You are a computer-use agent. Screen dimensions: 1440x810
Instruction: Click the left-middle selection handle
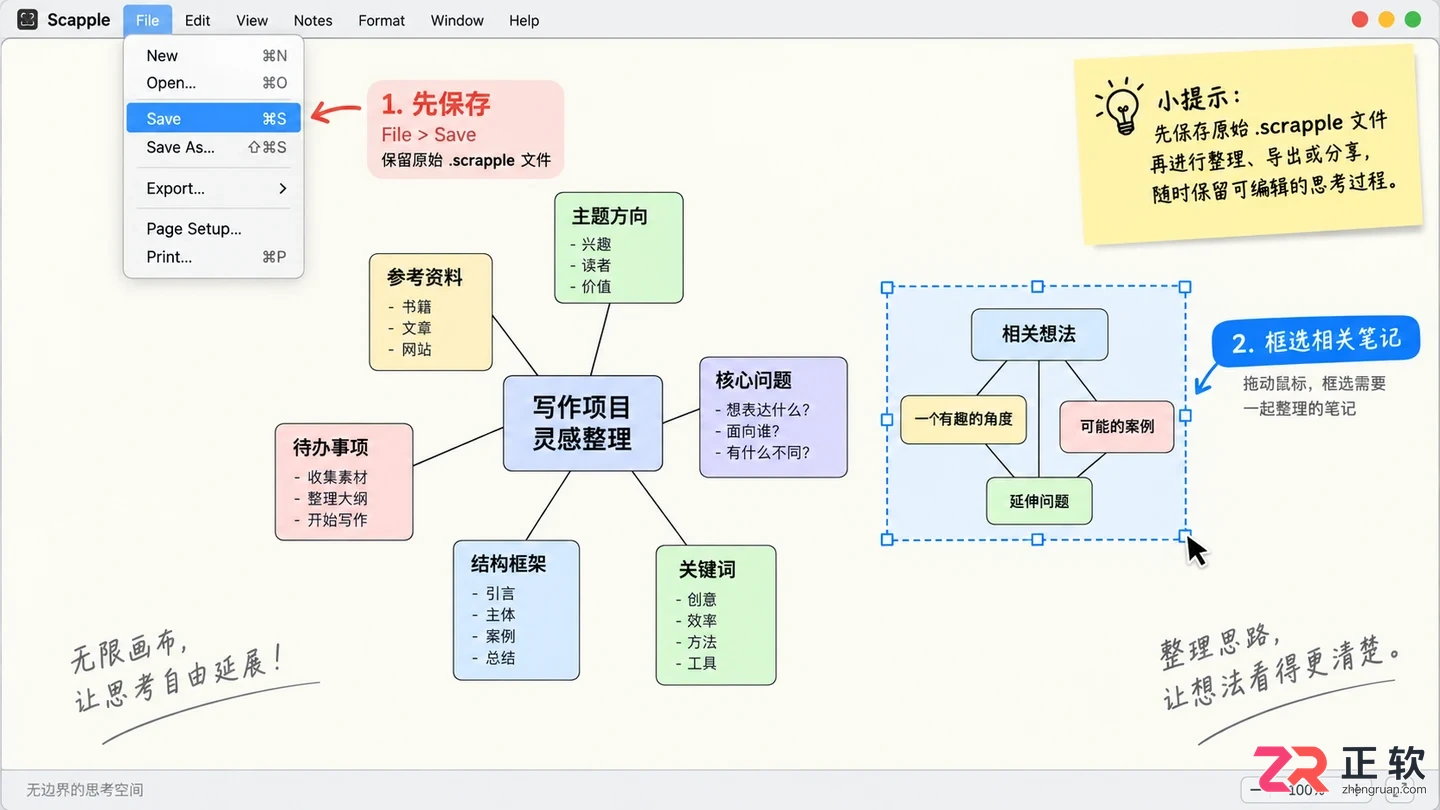(887, 419)
